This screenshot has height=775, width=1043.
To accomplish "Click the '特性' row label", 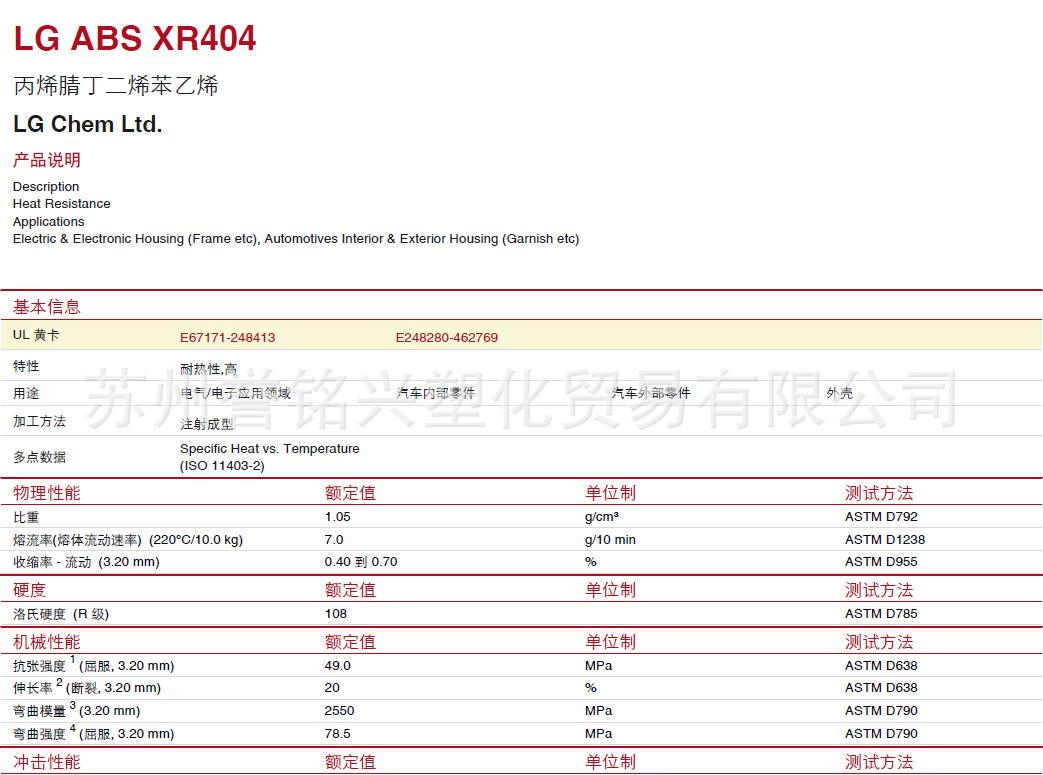I will [26, 366].
